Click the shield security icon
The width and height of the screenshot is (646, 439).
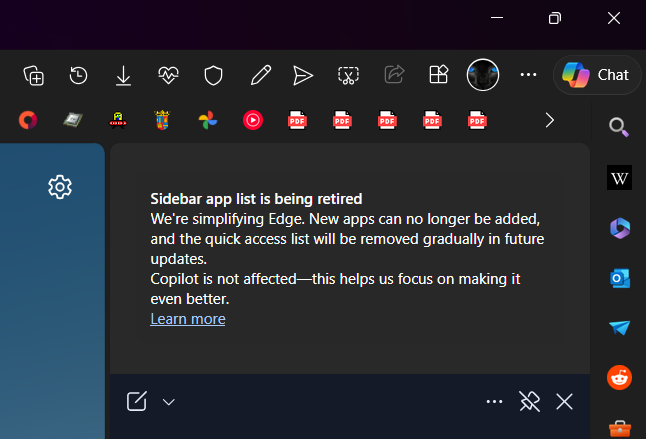pos(213,75)
